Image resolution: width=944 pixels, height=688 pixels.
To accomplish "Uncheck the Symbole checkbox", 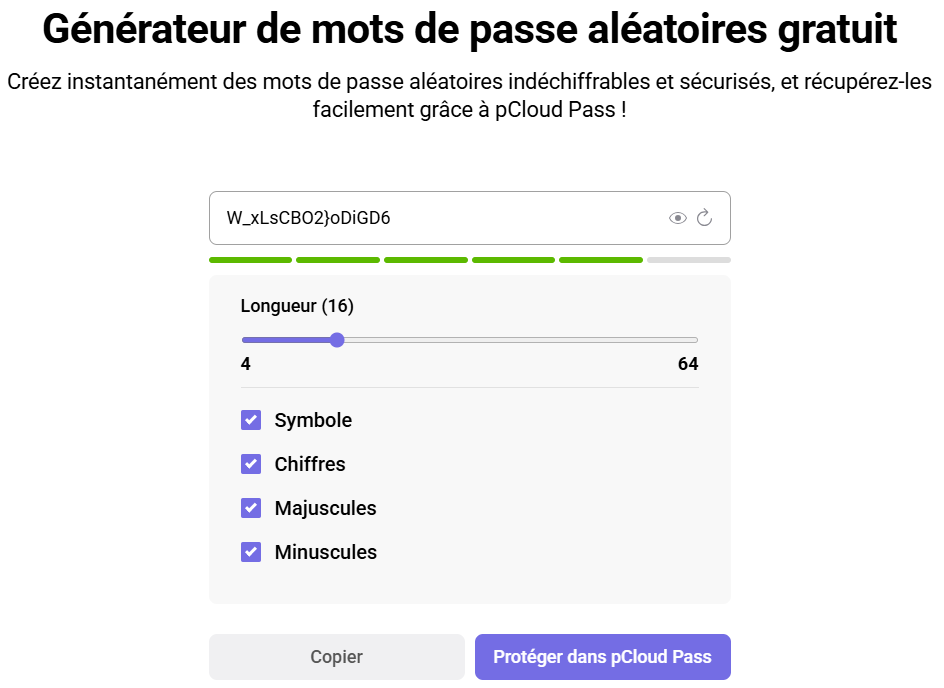I will [251, 420].
